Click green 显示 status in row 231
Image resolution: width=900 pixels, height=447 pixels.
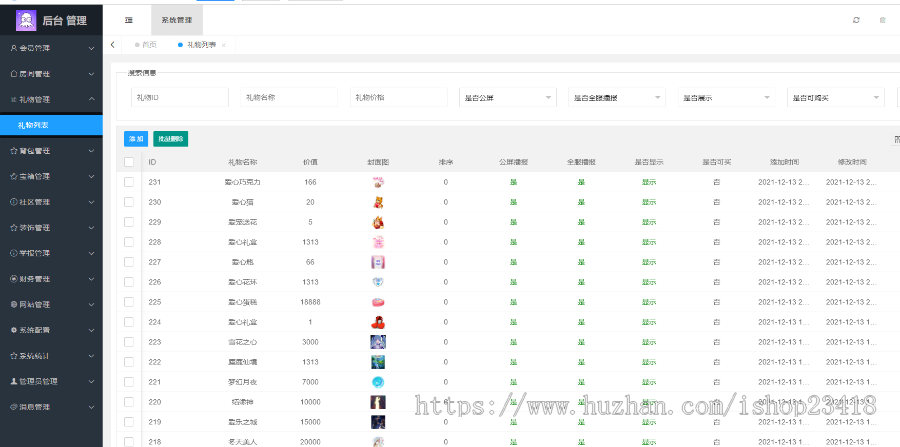click(x=649, y=182)
